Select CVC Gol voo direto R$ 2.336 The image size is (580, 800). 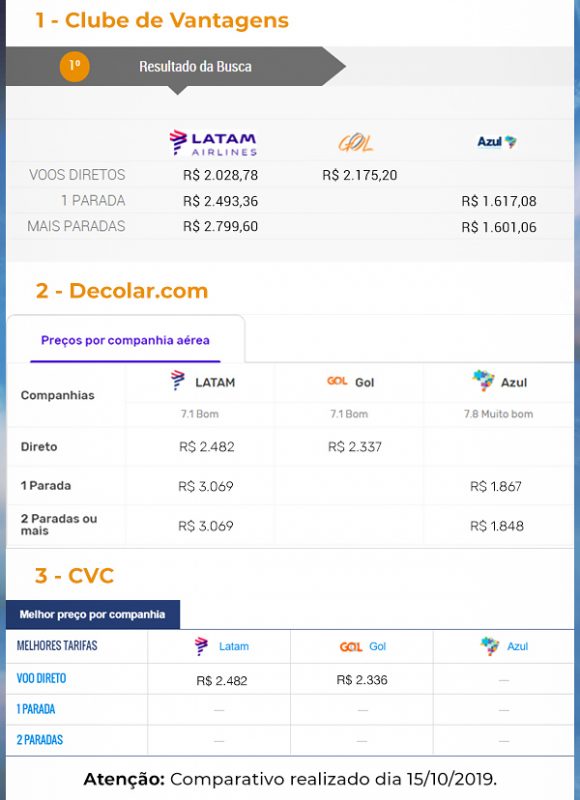[362, 680]
